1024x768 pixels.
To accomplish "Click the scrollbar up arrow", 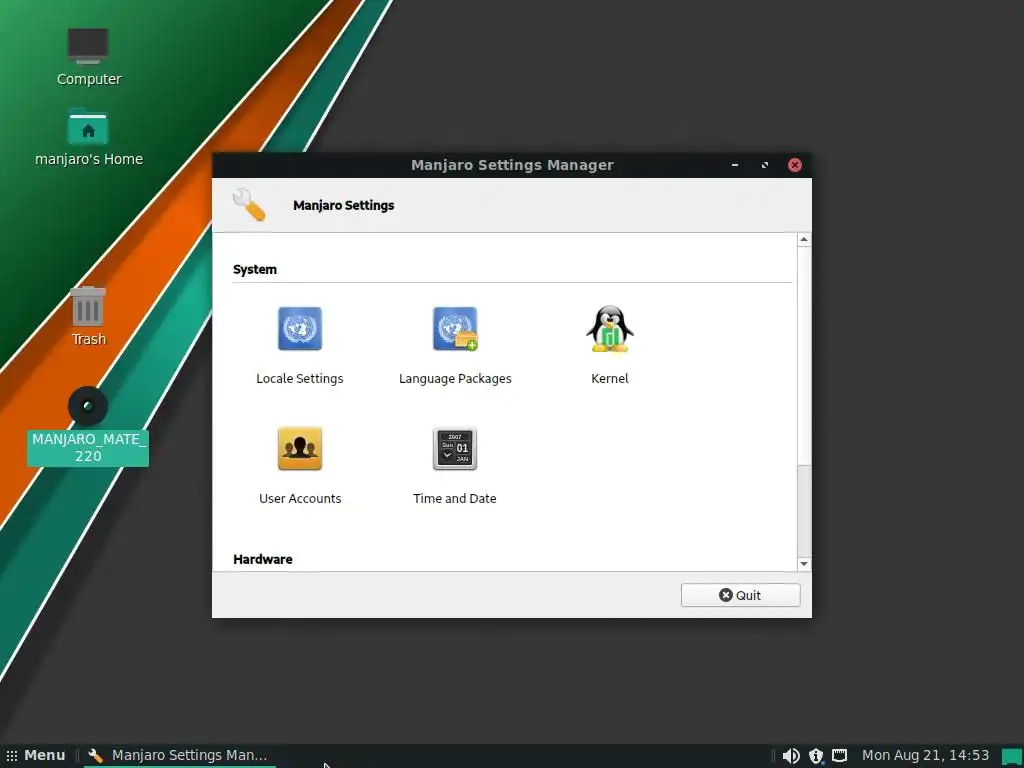I will [x=804, y=240].
